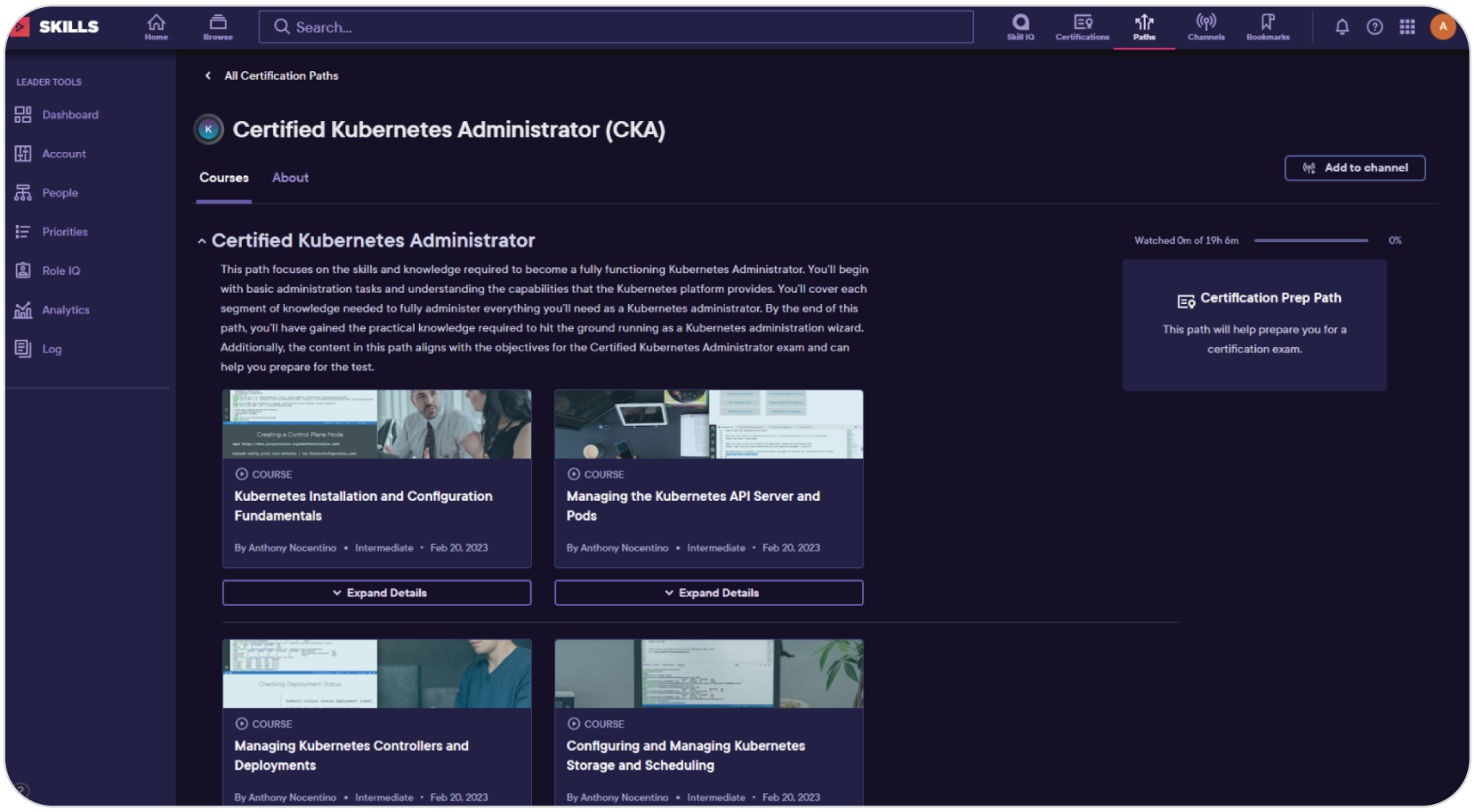Open Bookmarks in the top bar
Viewport: 1475px width, 812px height.
pyautogui.click(x=1268, y=27)
